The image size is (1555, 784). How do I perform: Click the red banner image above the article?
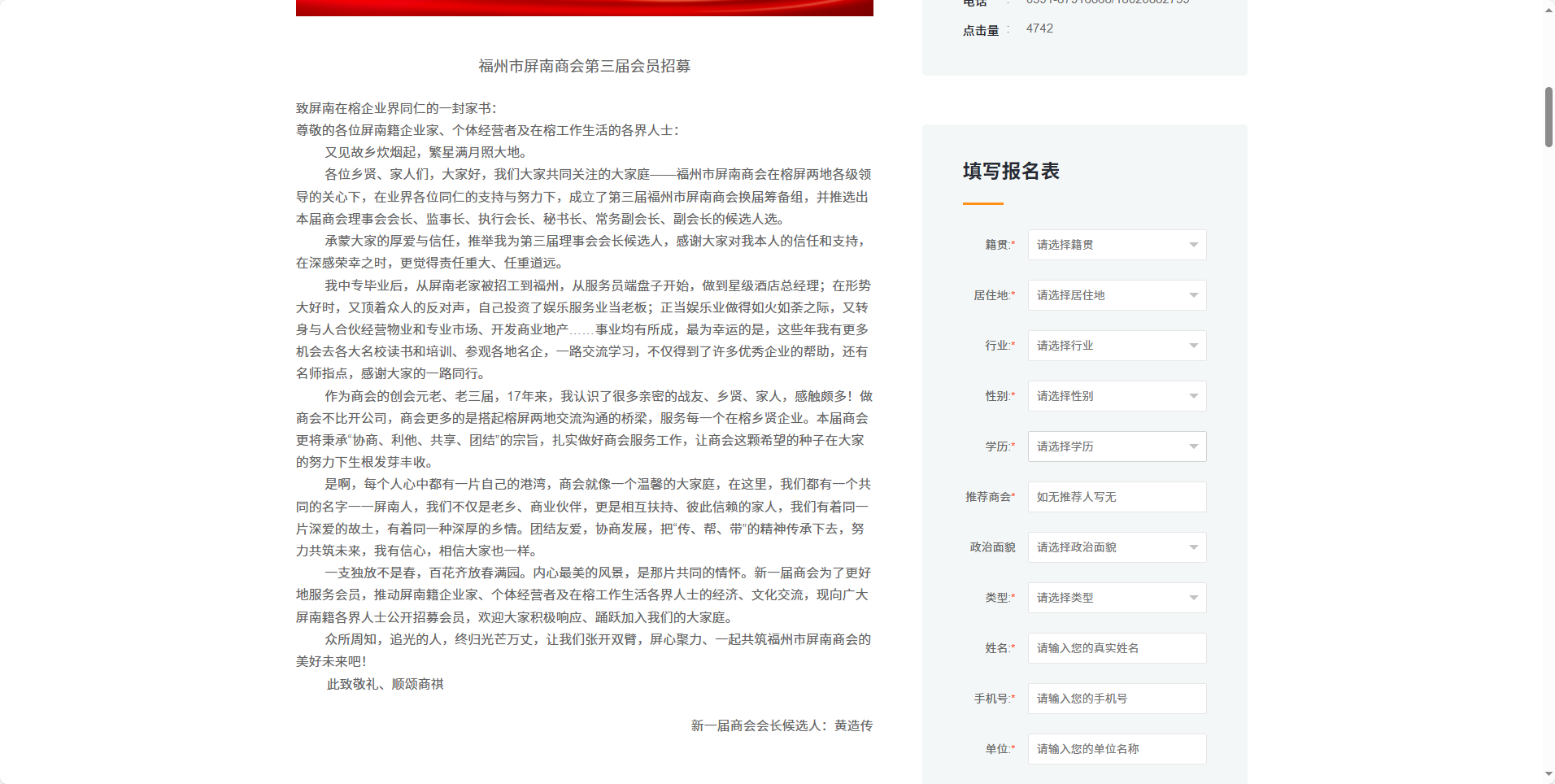click(584, 7)
